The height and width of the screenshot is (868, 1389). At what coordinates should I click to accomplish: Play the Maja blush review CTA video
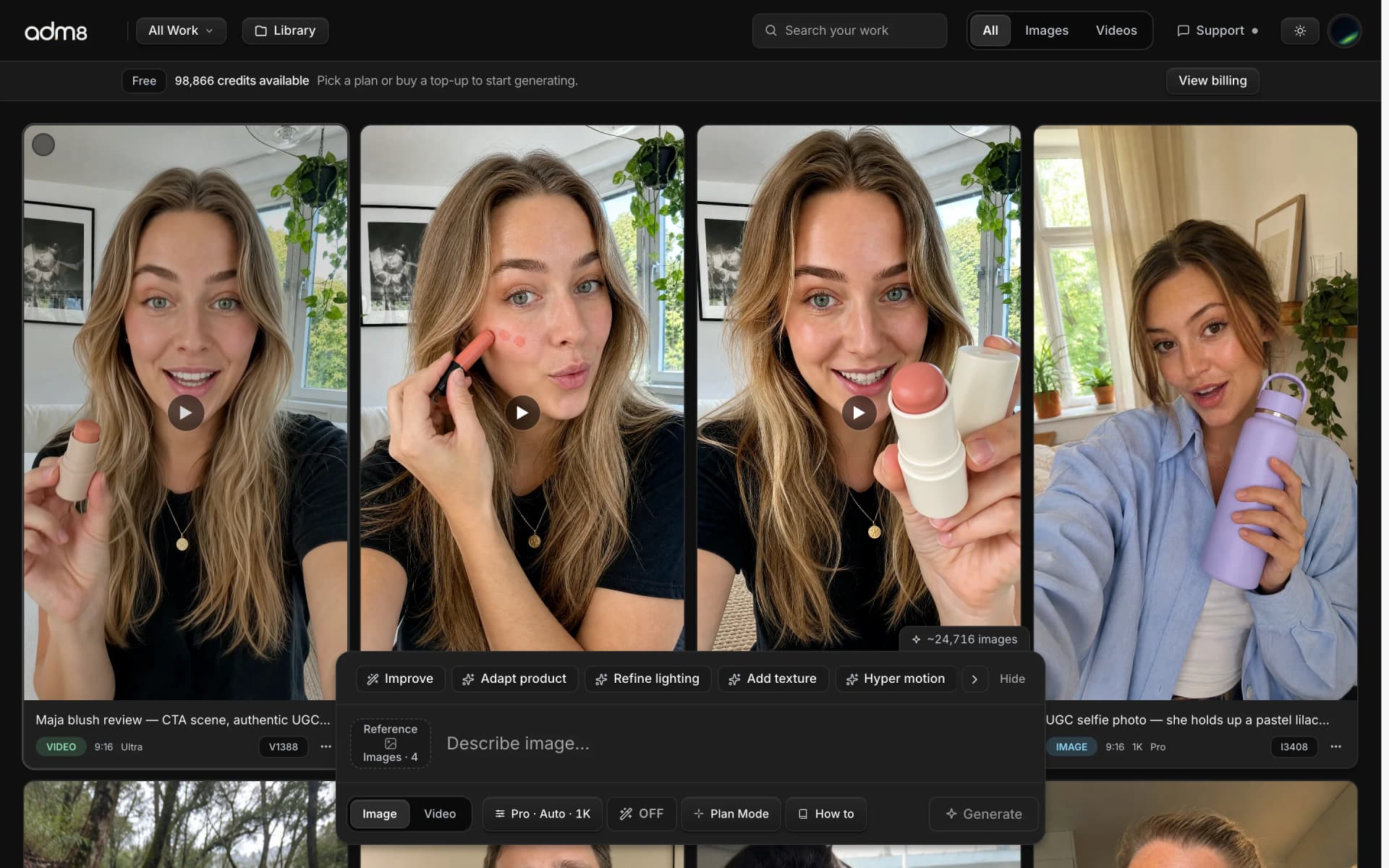click(186, 413)
